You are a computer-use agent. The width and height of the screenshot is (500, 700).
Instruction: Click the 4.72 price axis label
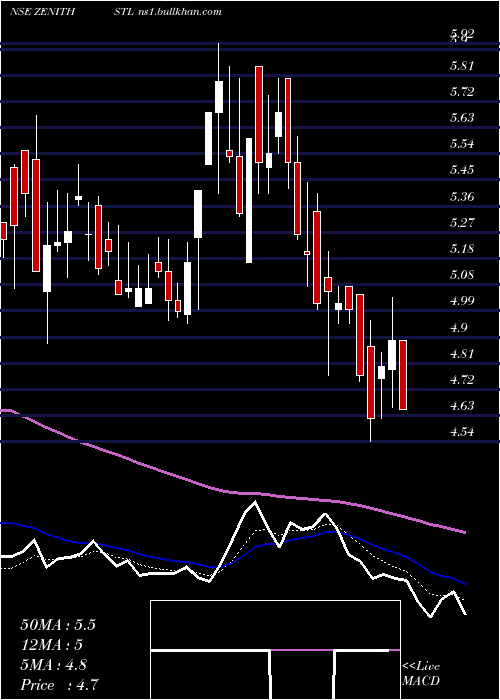[x=462, y=379]
